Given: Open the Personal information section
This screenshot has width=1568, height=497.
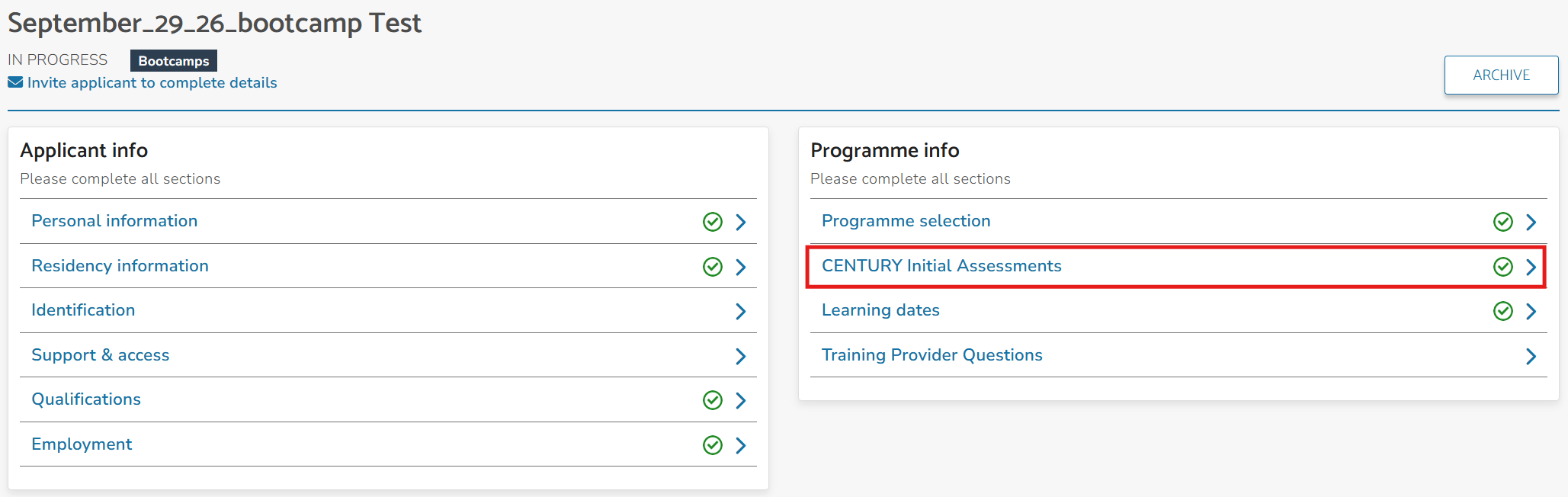Looking at the screenshot, I should tap(388, 221).
